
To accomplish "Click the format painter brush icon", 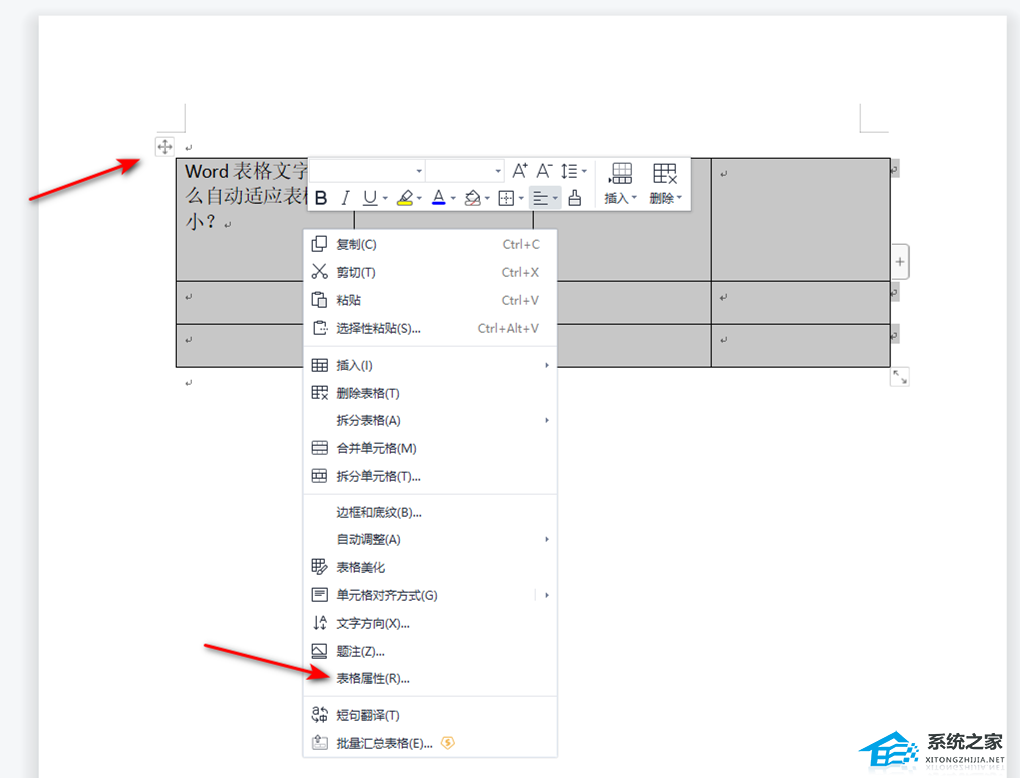I will (574, 198).
